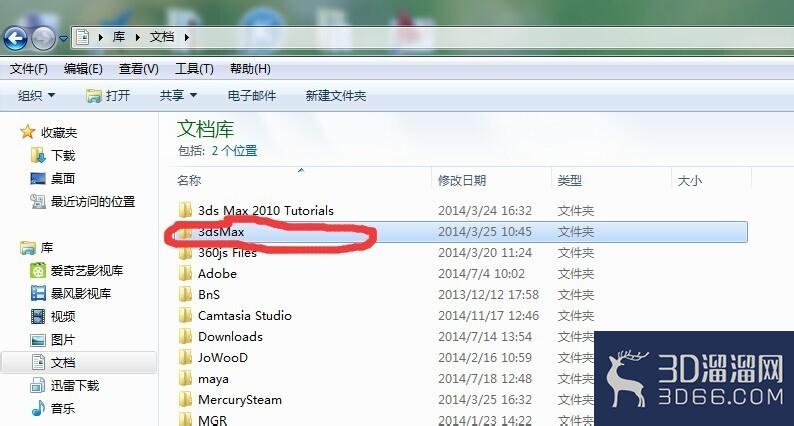
Task: Open 视频 library in sidebar
Action: click(x=63, y=317)
